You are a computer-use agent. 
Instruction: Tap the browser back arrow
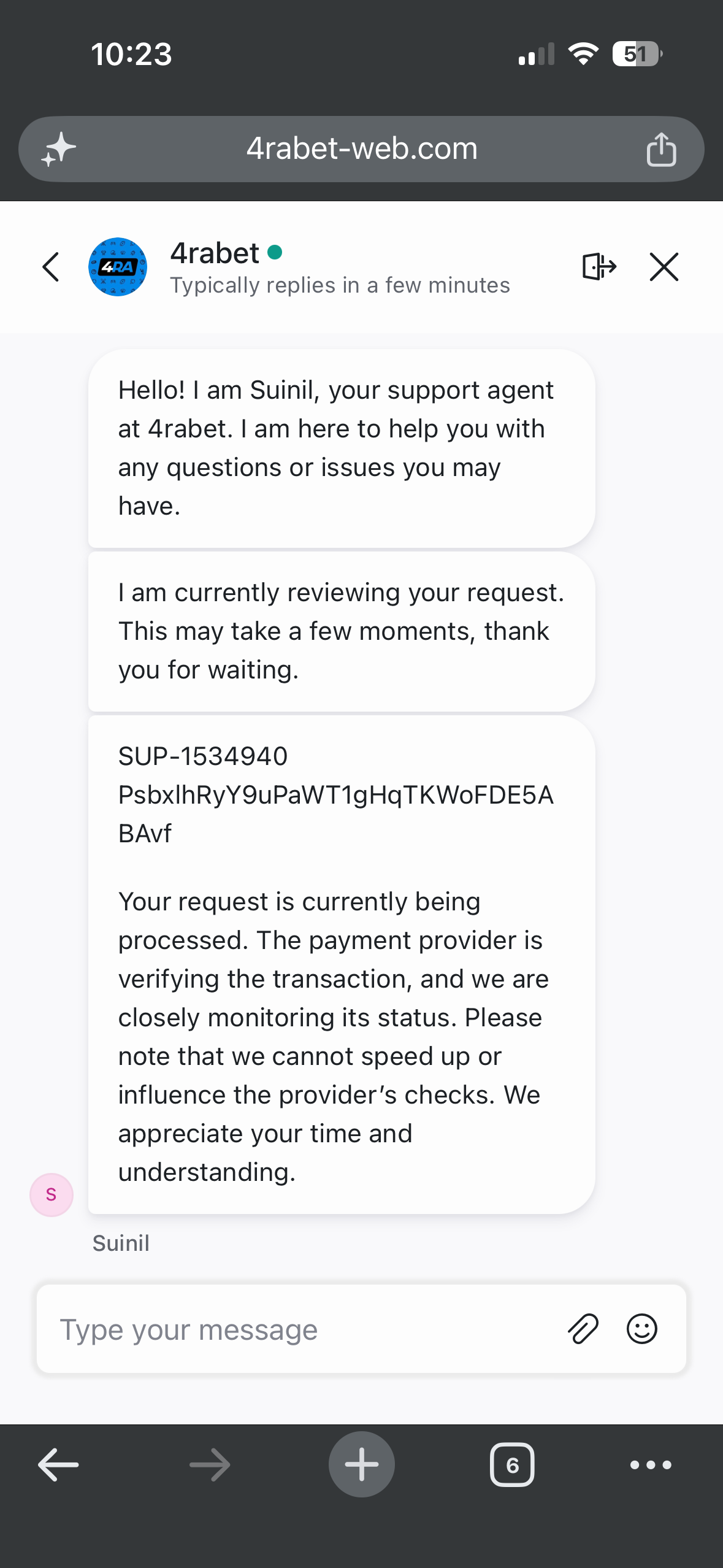tap(58, 1465)
